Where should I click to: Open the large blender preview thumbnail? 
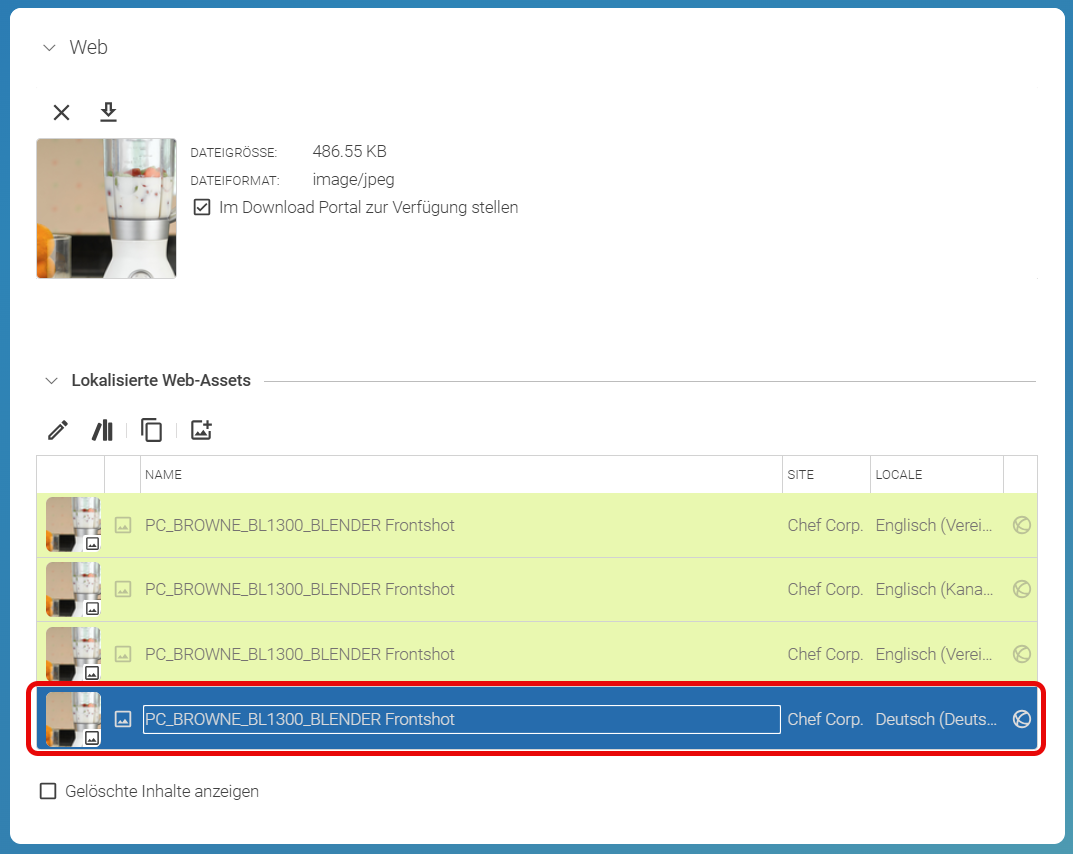tap(106, 209)
